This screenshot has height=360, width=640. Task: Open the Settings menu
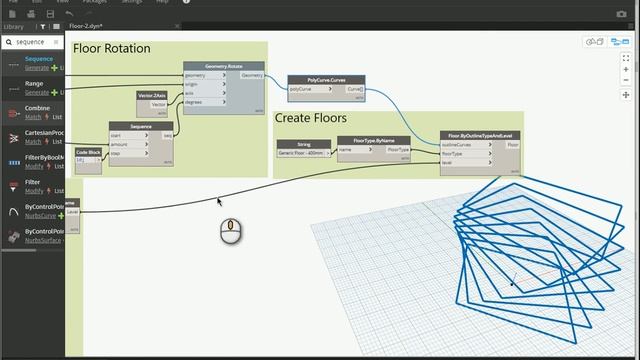tap(131, 2)
